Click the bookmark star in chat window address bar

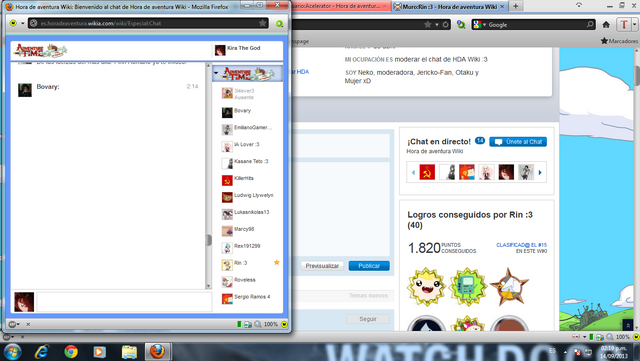click(x=262, y=23)
